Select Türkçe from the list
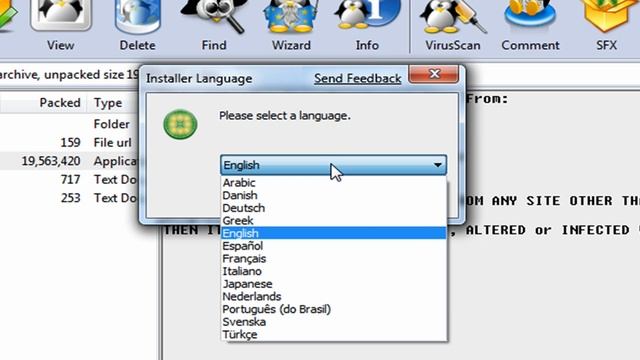Image resolution: width=640 pixels, height=360 pixels. click(x=333, y=334)
